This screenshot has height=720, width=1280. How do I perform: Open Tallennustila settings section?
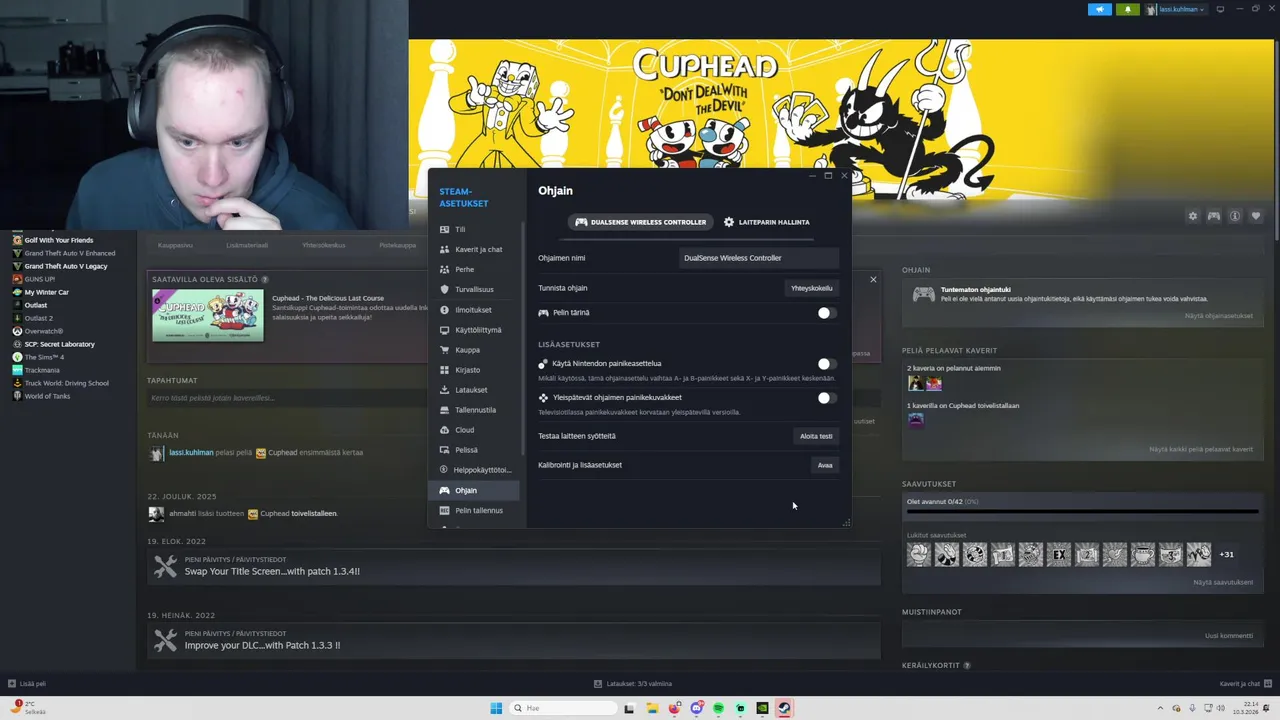point(475,410)
